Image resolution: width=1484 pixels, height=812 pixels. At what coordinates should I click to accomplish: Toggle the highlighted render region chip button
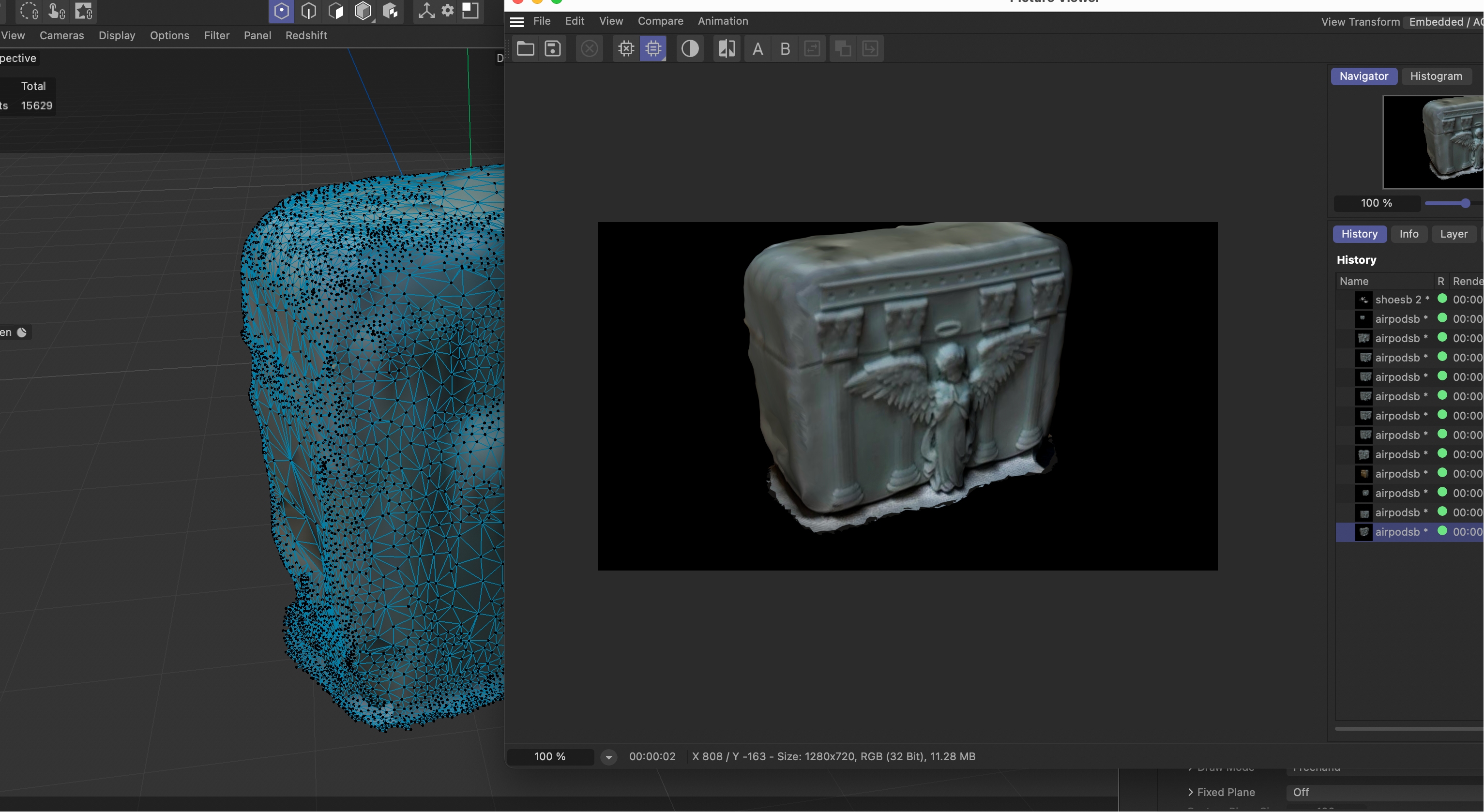(x=653, y=48)
